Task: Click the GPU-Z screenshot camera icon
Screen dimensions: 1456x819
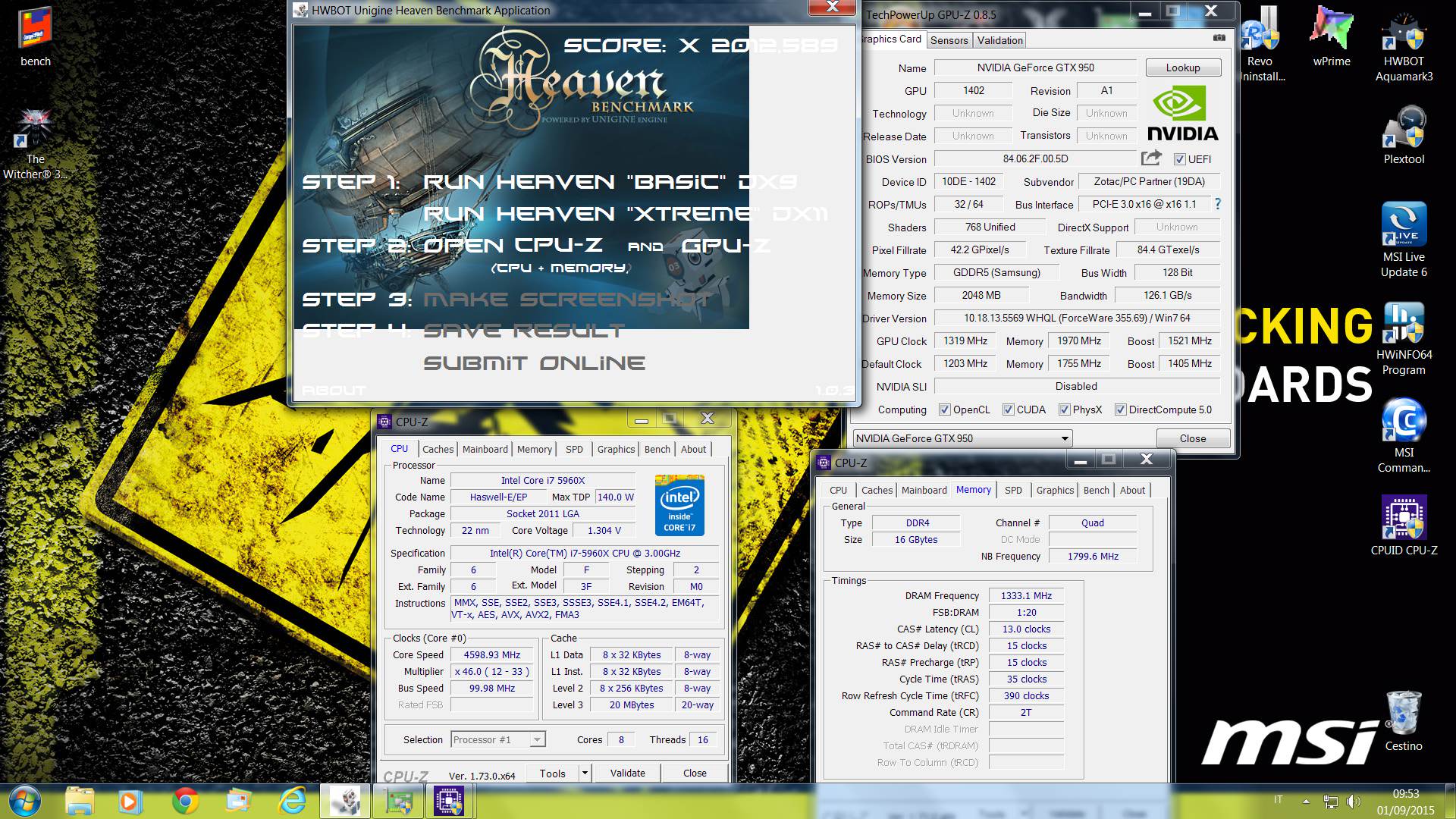Action: (1219, 37)
